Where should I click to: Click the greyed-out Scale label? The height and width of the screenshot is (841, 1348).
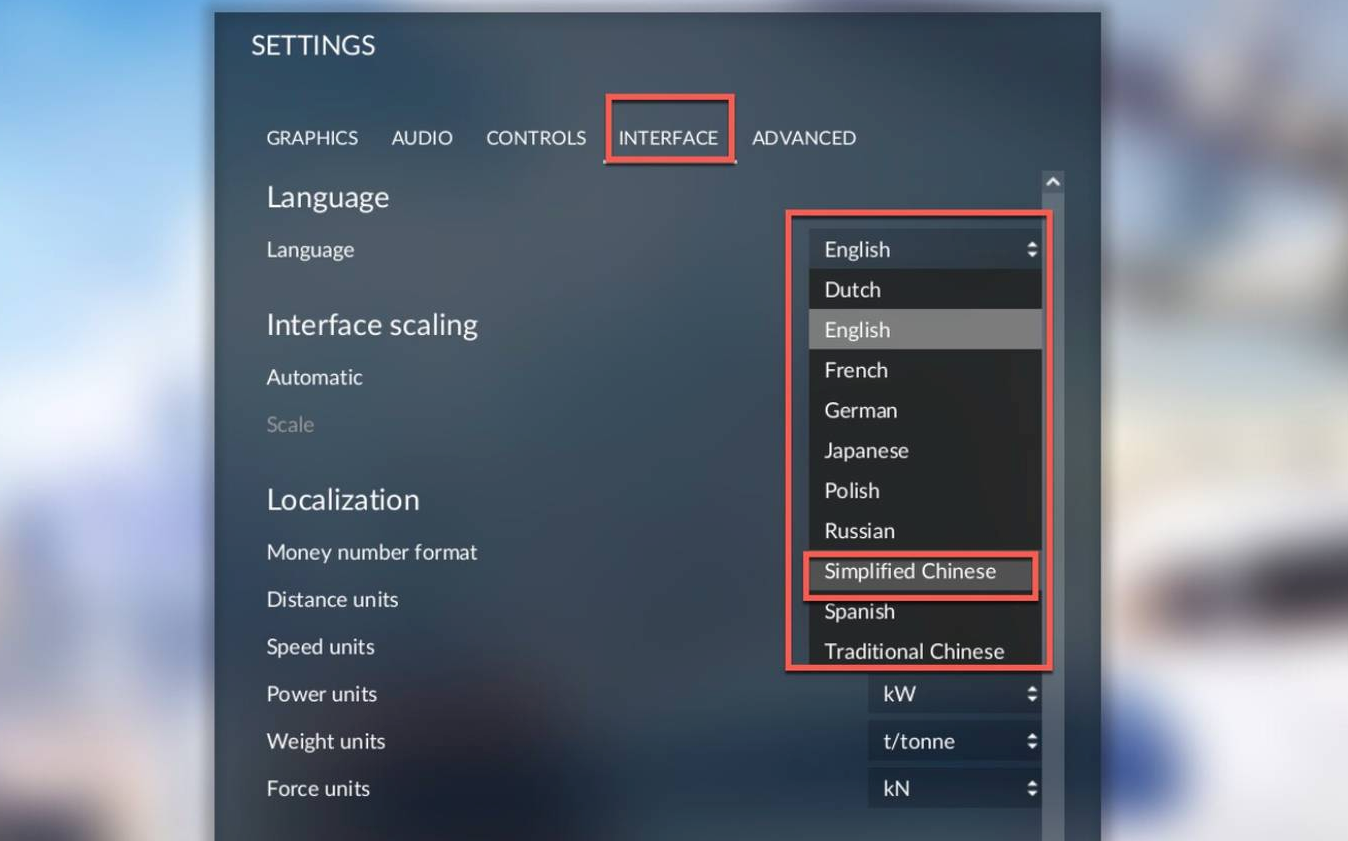pyautogui.click(x=290, y=424)
